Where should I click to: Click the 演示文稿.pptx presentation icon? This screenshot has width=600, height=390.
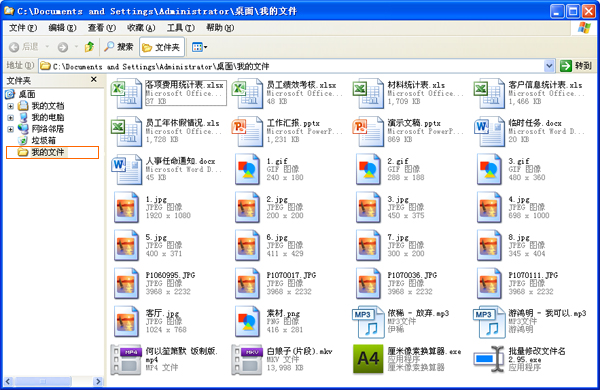point(368,131)
